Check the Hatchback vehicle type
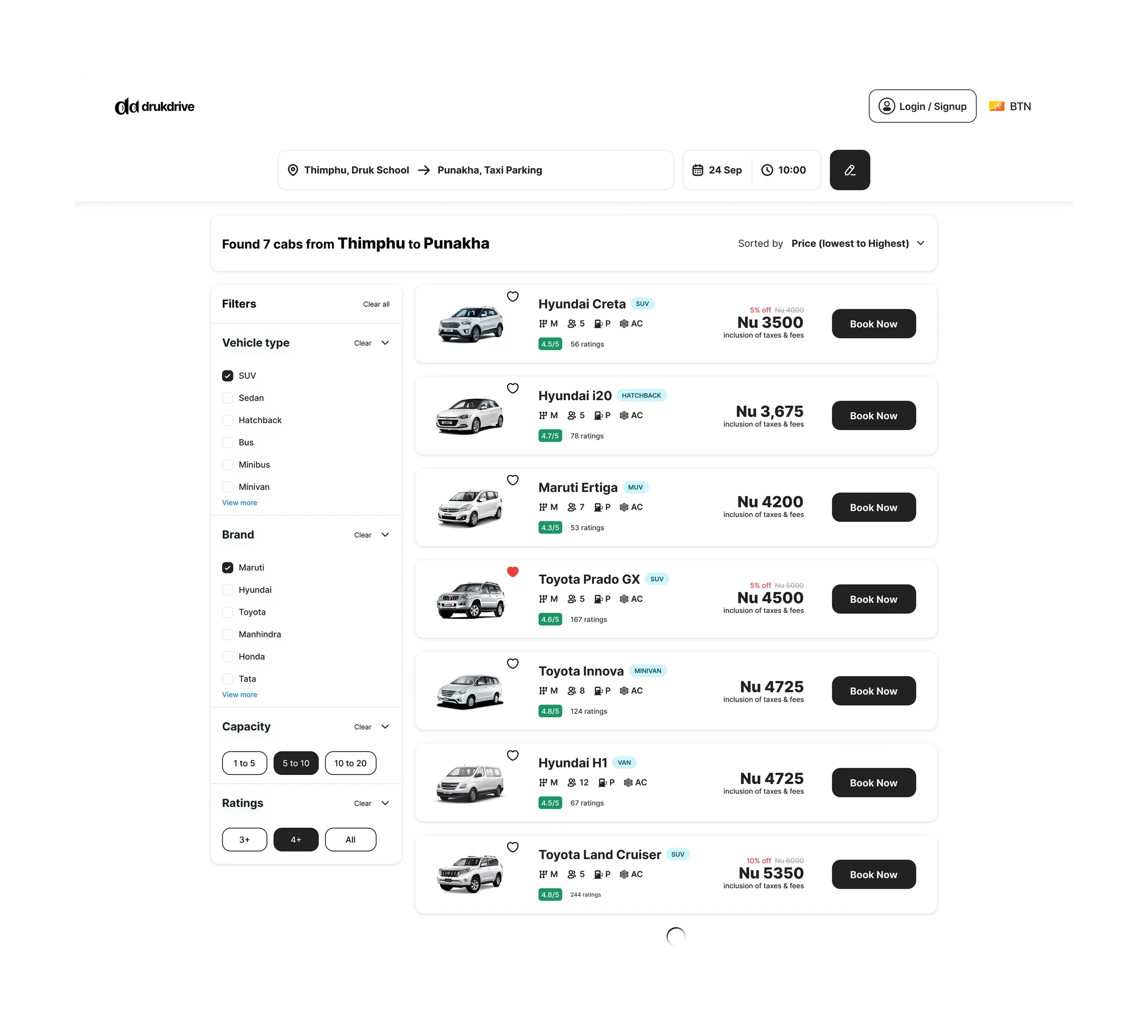The height and width of the screenshot is (1036, 1148). pyautogui.click(x=227, y=420)
